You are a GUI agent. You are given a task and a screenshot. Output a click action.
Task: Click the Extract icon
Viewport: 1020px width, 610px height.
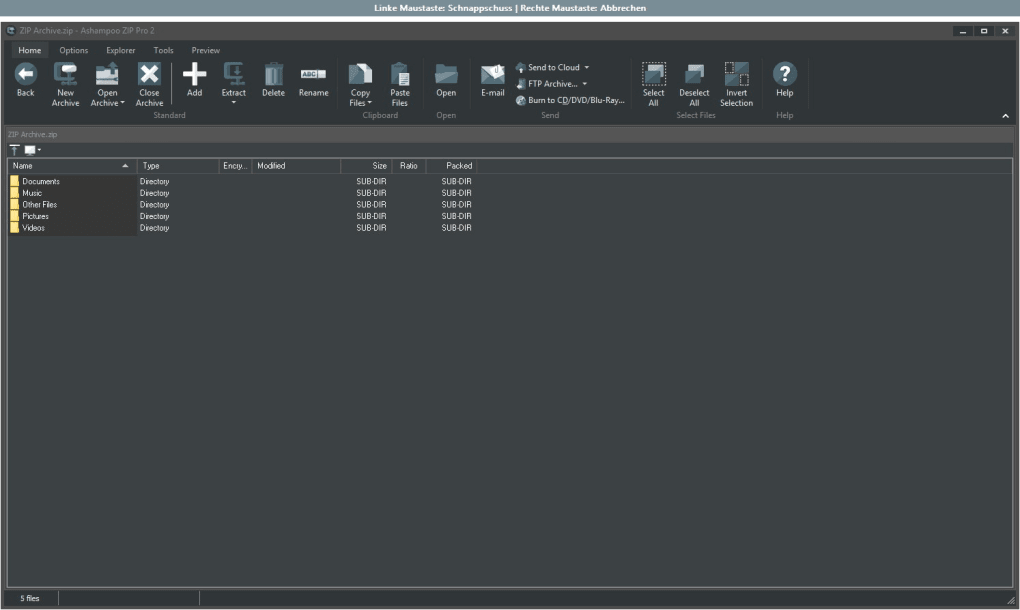tap(234, 80)
